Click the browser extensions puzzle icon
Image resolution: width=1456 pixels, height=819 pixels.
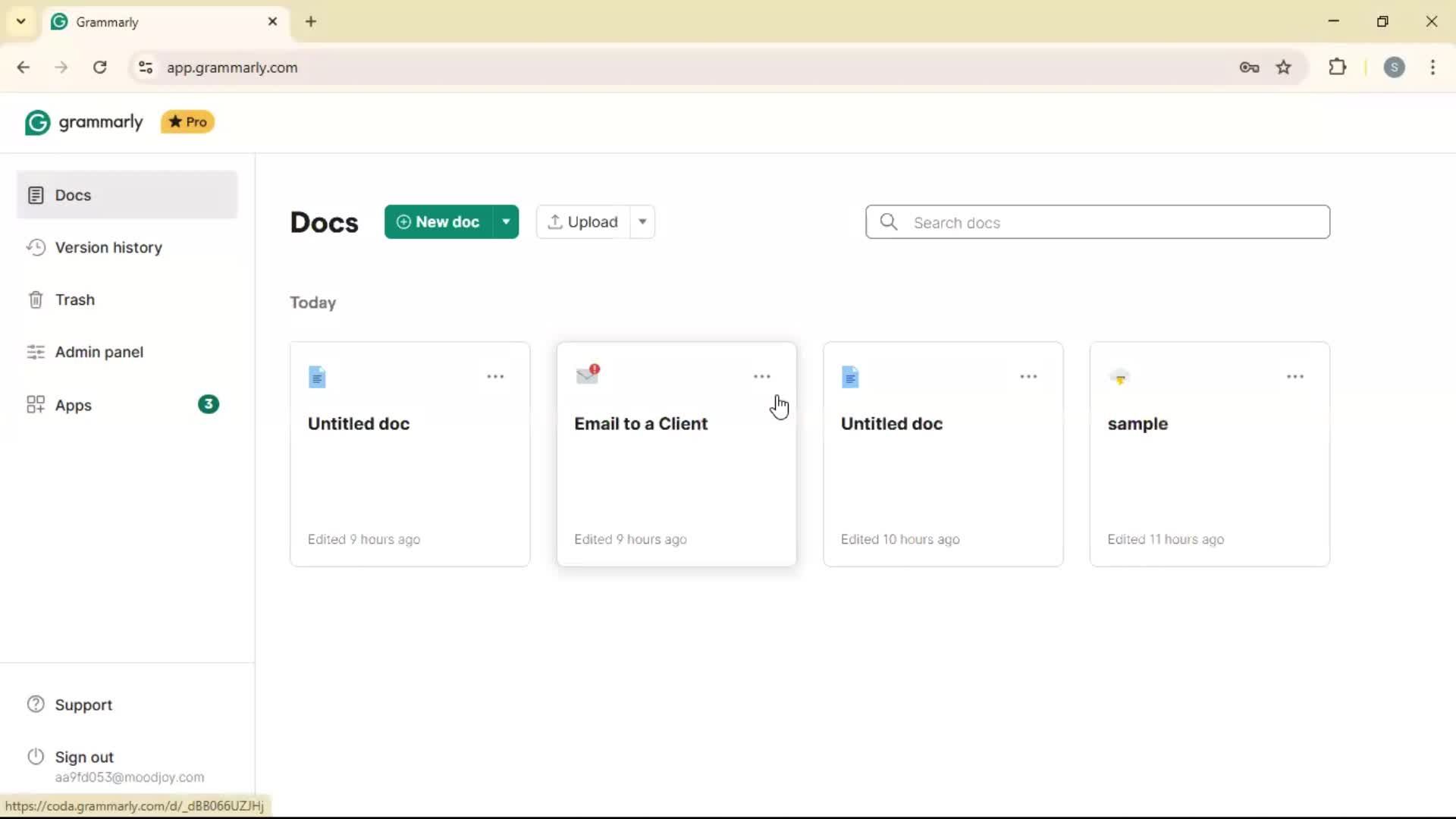pyautogui.click(x=1338, y=67)
